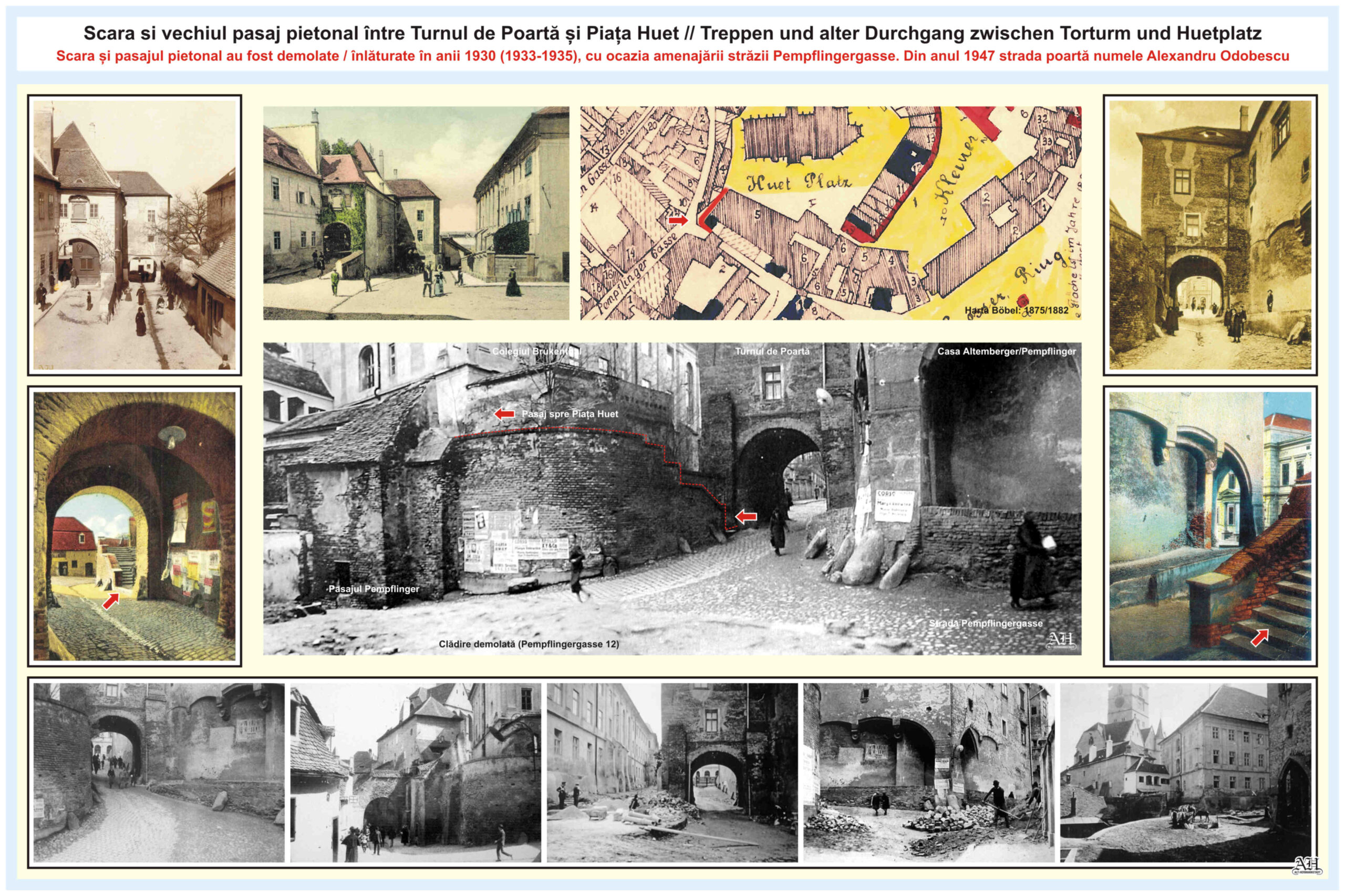
Task: Click 'Clădire demolată (Pempflingergasse 12)' caption
Action: pos(529,644)
